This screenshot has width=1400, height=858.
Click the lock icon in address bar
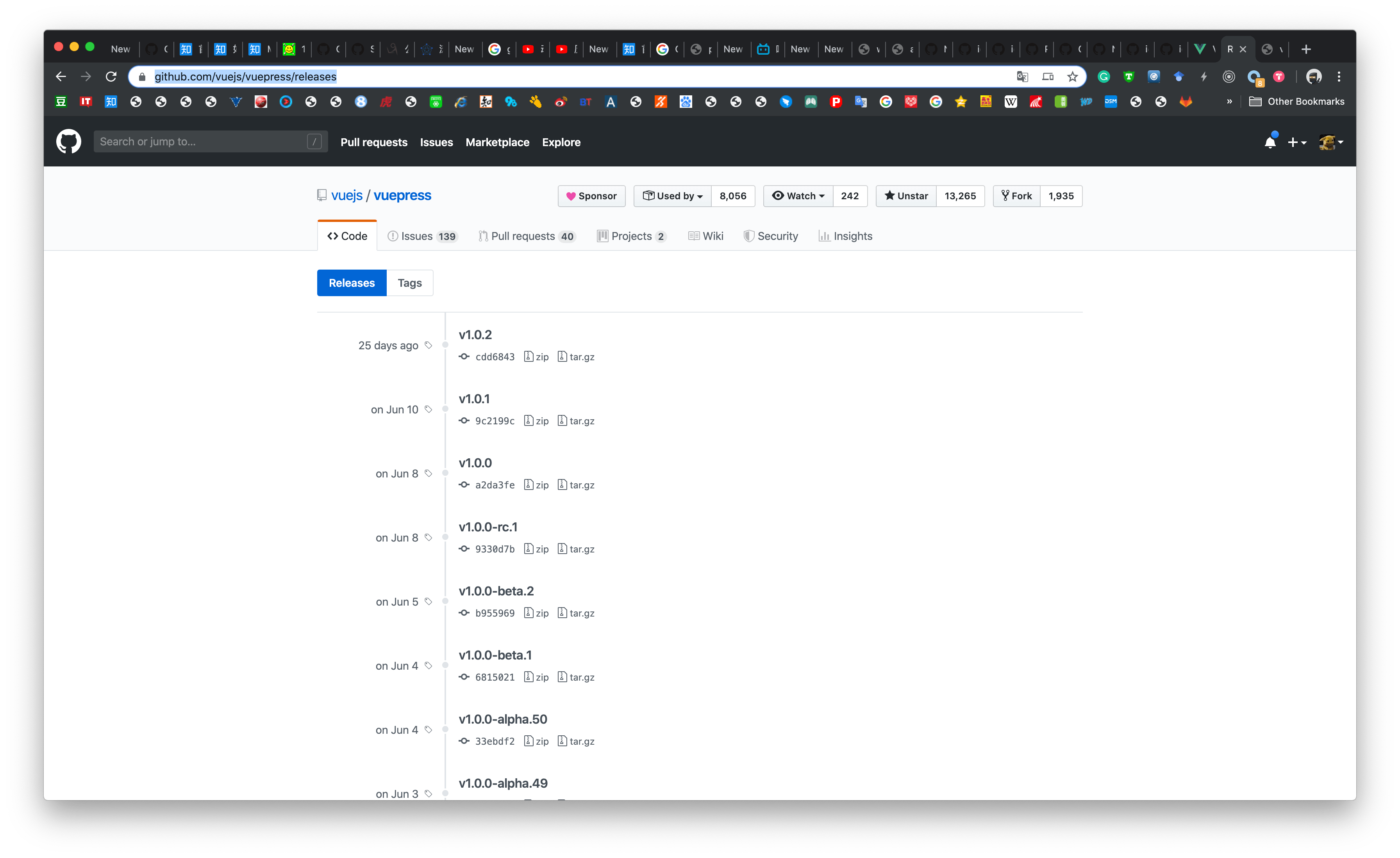pyautogui.click(x=142, y=76)
